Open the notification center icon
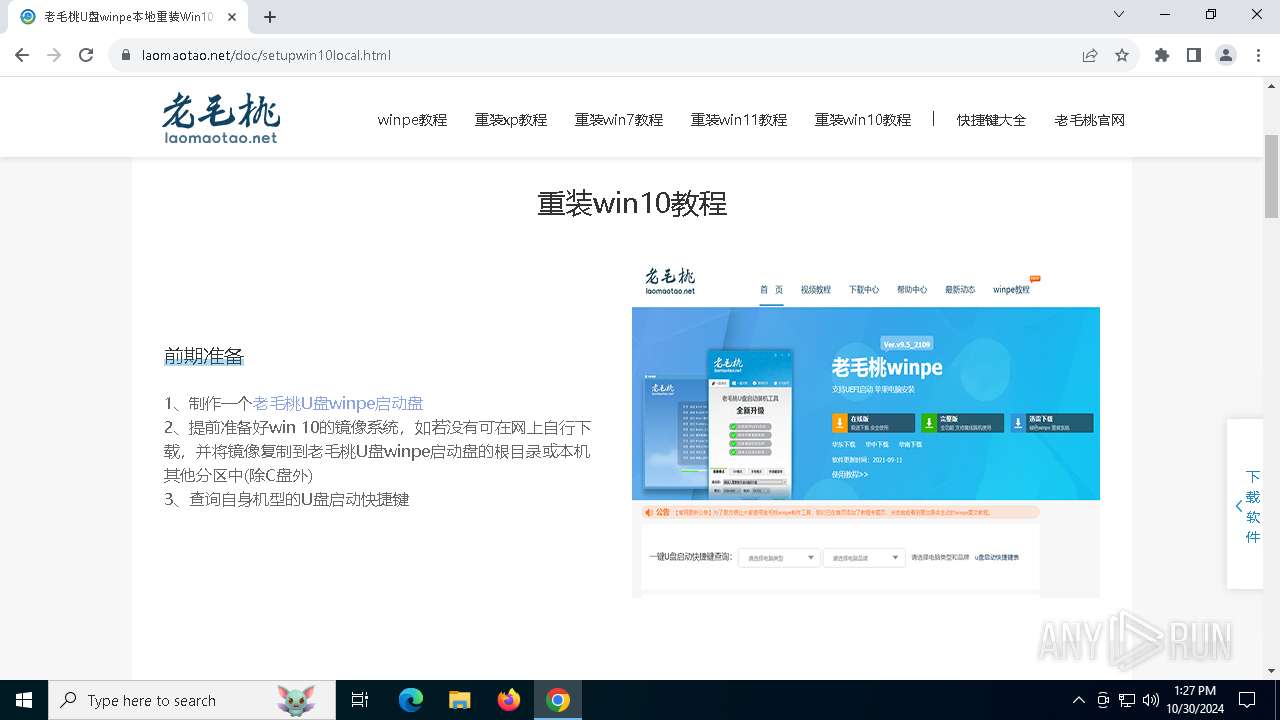The image size is (1280, 720). pos(1247,700)
